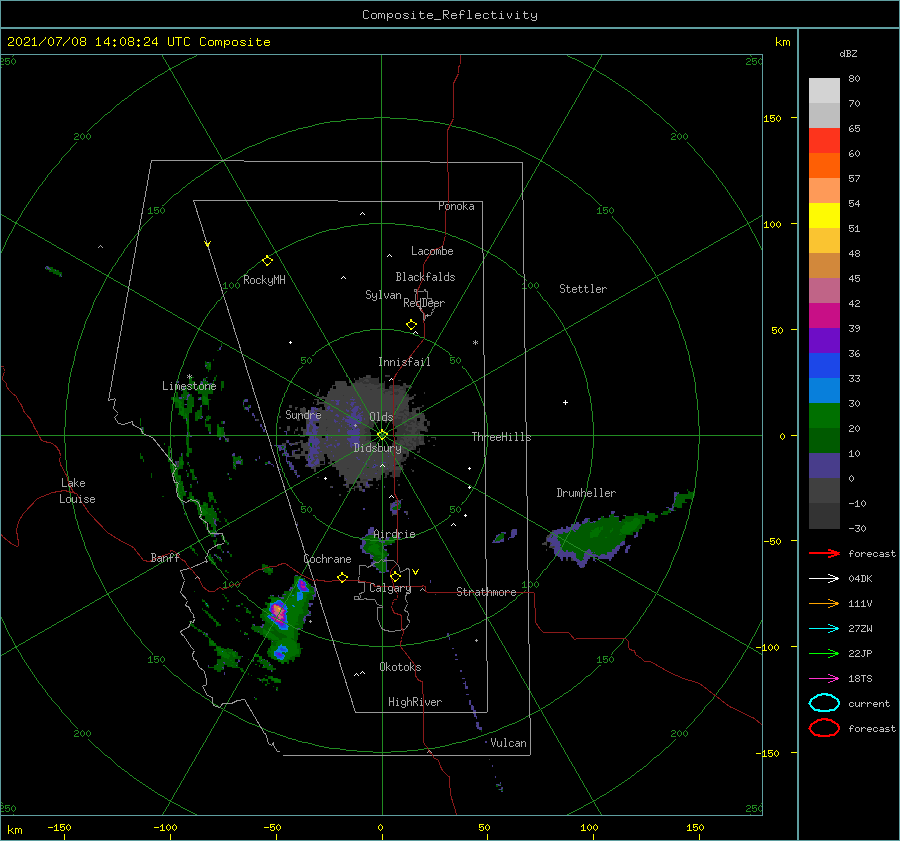Viewport: 900px width, 841px height.
Task: Click the white plus marker east of ThreeHills
Action: (565, 402)
